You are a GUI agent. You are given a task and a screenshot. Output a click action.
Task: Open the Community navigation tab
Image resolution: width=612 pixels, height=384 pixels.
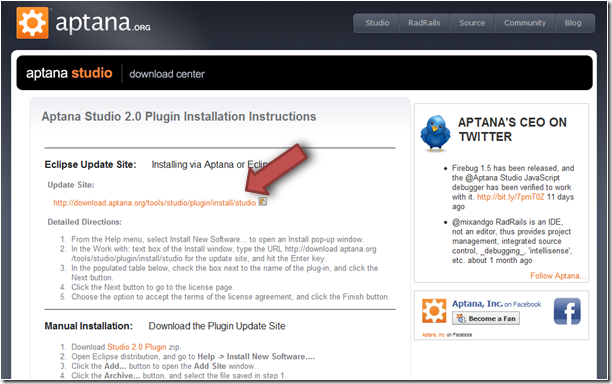click(525, 23)
